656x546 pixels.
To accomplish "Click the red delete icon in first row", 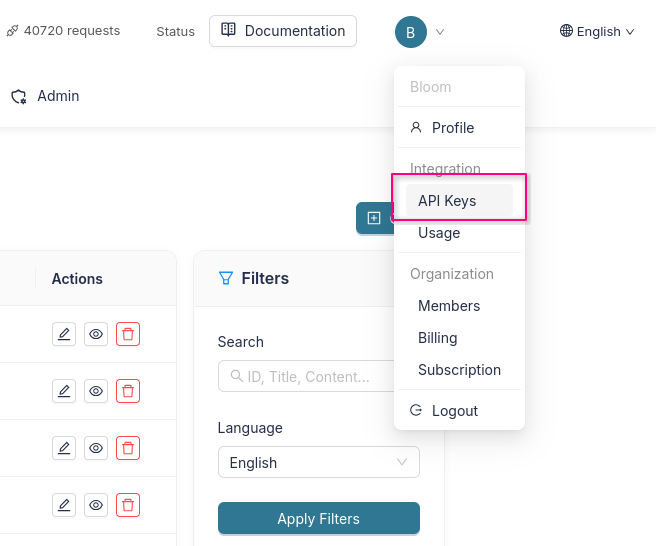I will click(x=128, y=335).
